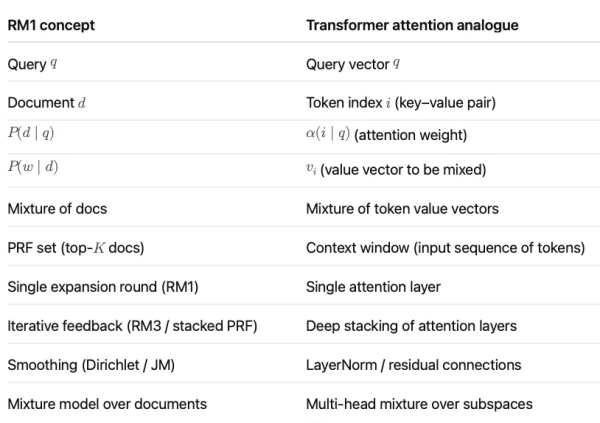Screen dimensions: 600x423
Task: Click the P(w | d) formula cell
Action: 33,168
